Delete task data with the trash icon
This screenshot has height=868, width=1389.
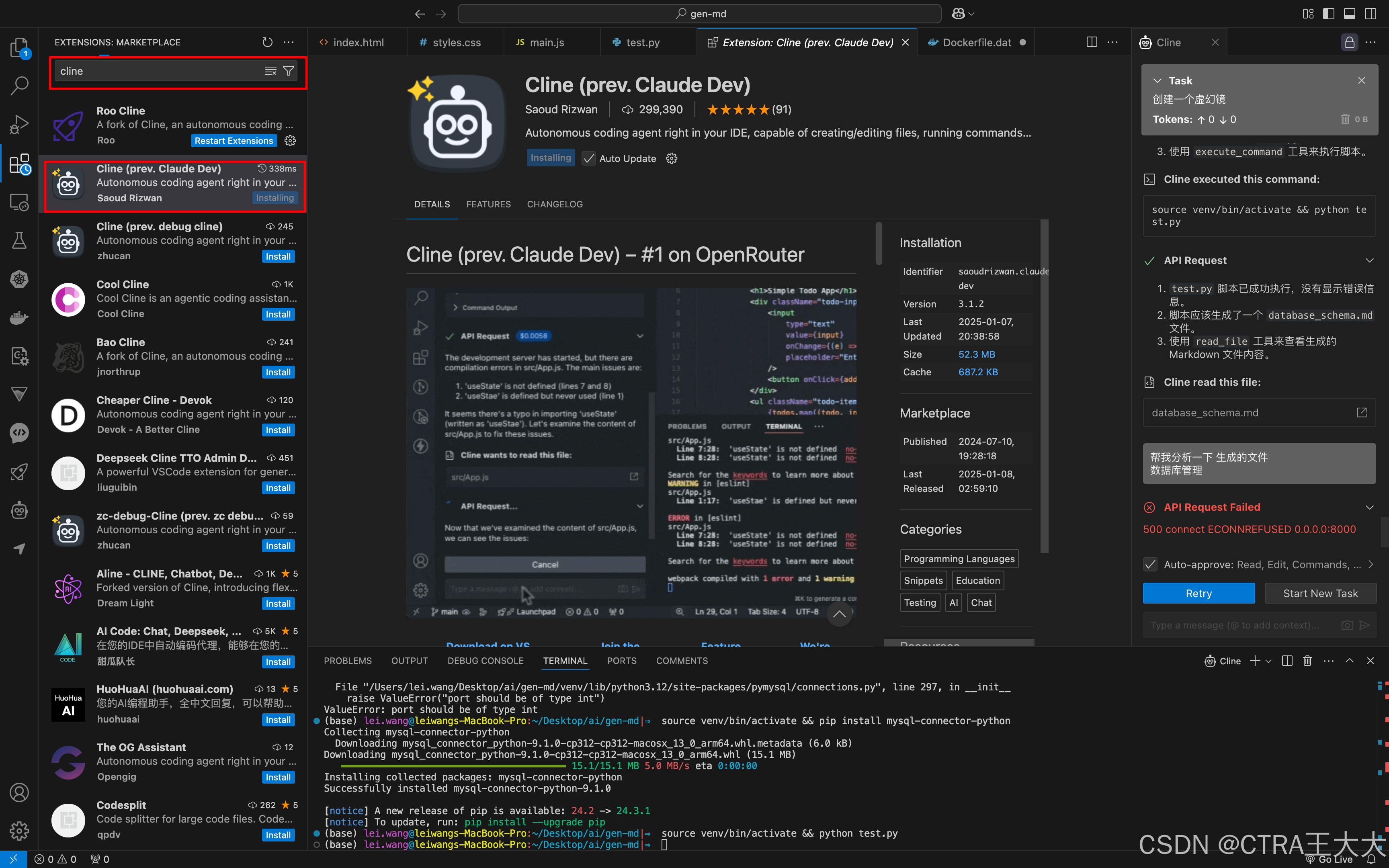click(1345, 119)
